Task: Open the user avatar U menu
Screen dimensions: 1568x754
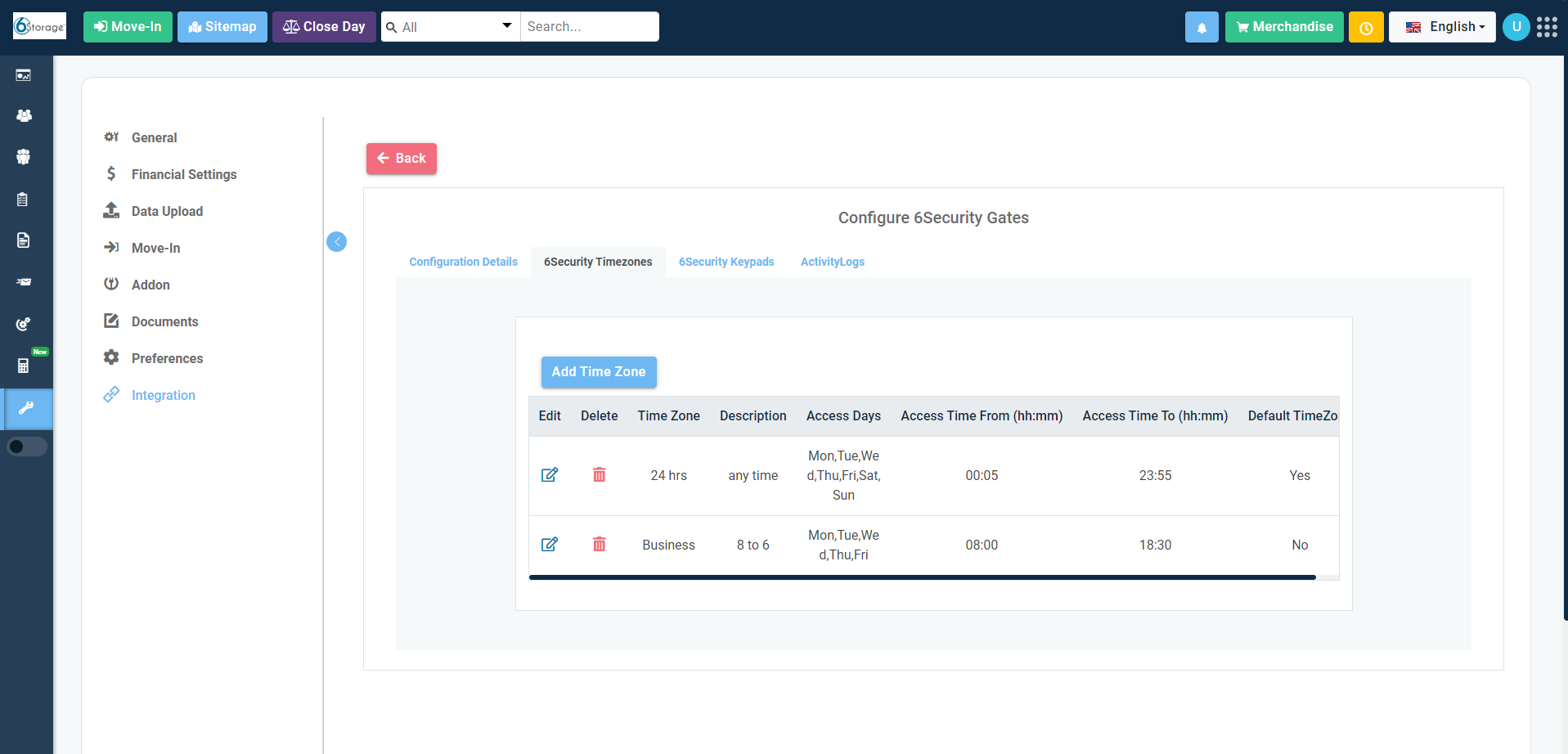Action: (x=1516, y=26)
